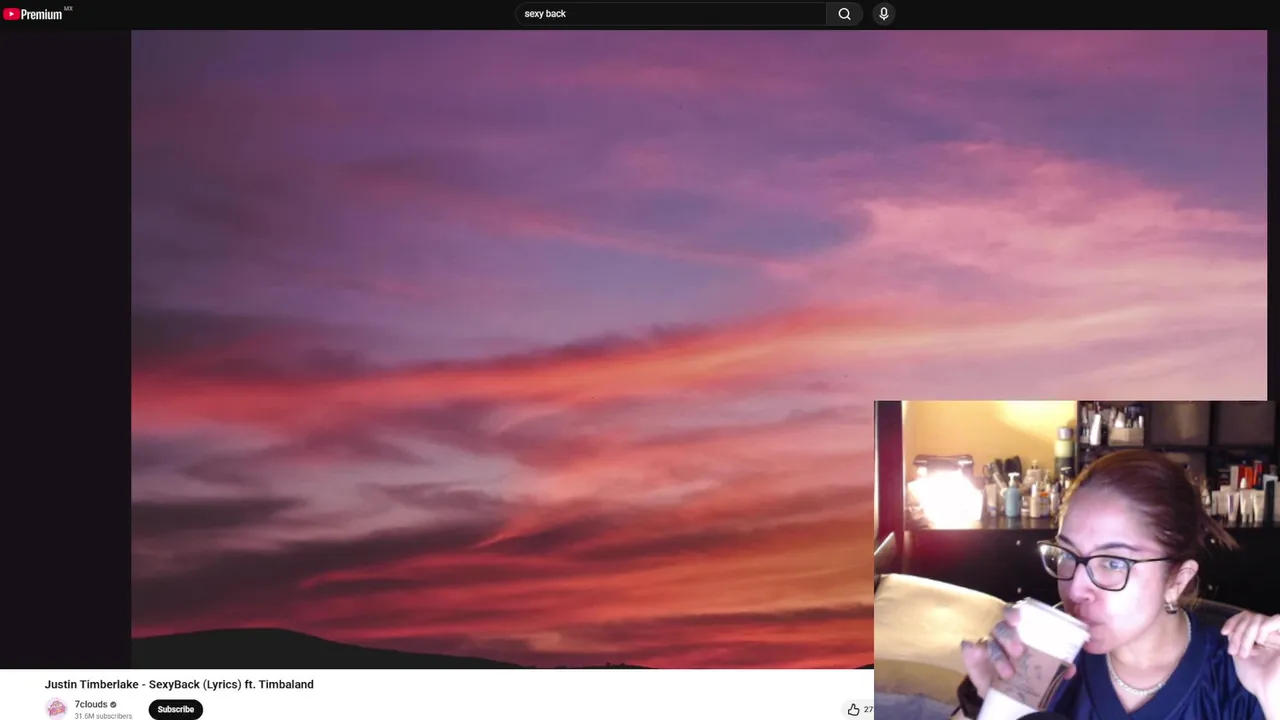Click the webcam overlay in the corner

point(1077,560)
